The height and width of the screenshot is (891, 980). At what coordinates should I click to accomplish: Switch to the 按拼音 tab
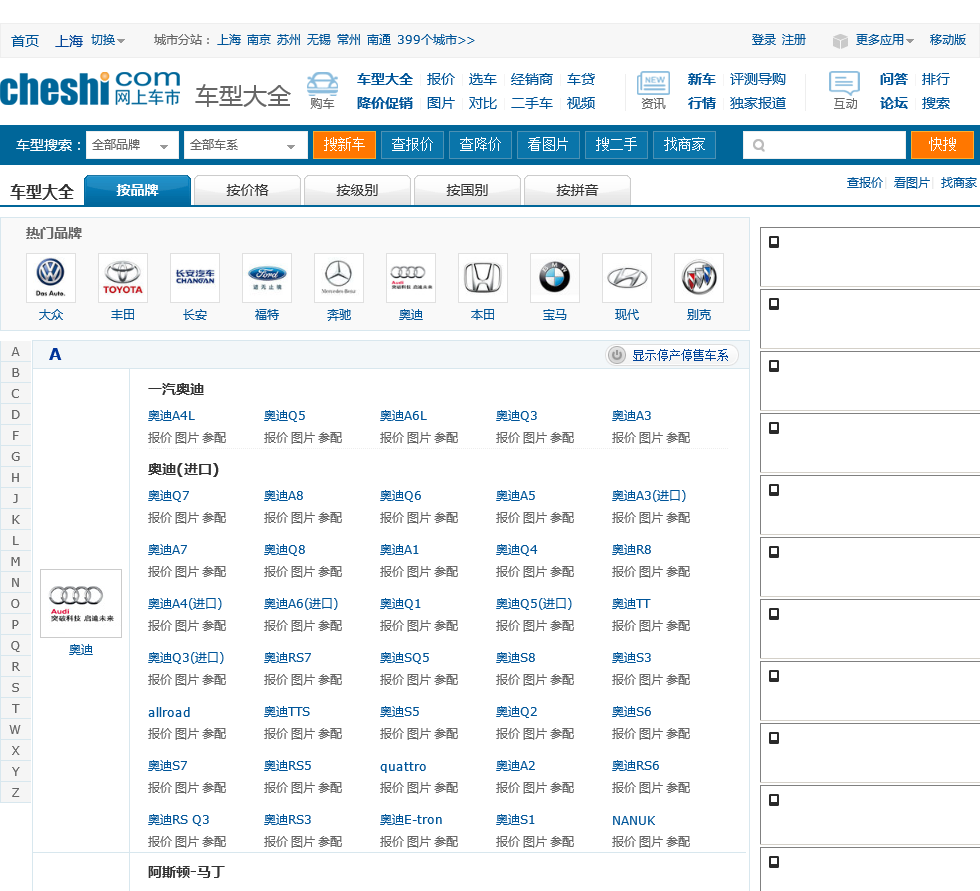coord(578,191)
